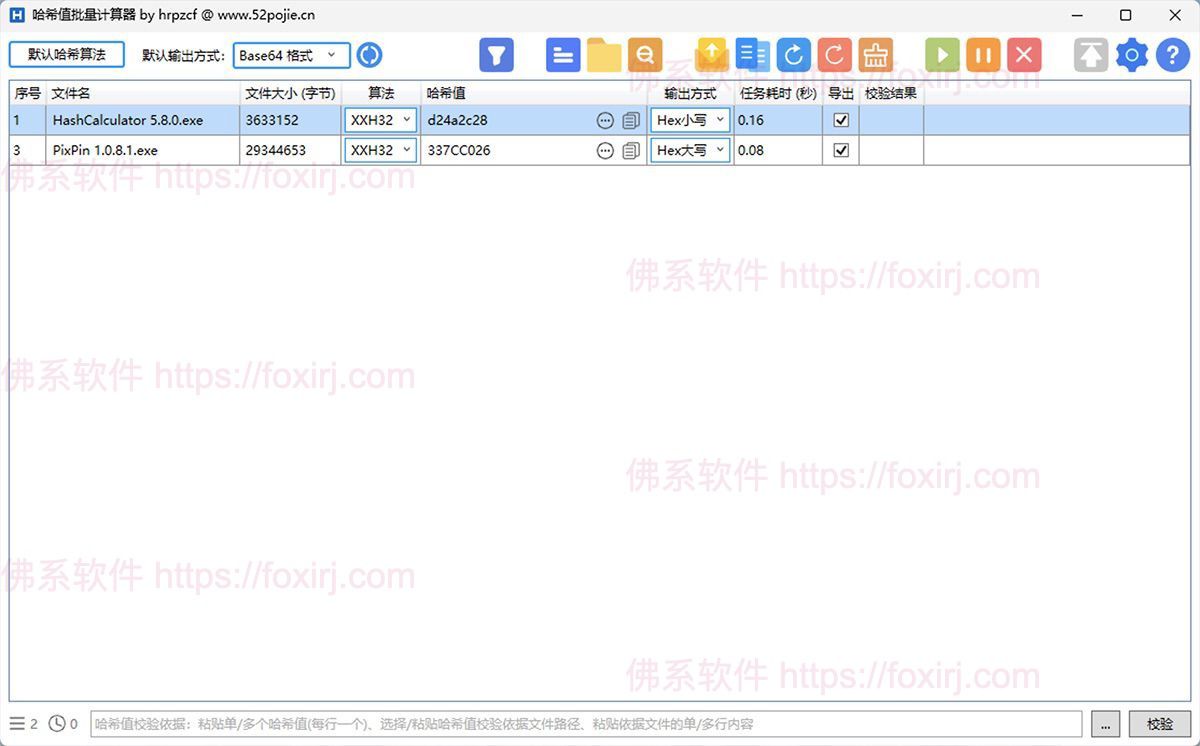Click the blue filter funnel icon
1200x746 pixels.
496,55
